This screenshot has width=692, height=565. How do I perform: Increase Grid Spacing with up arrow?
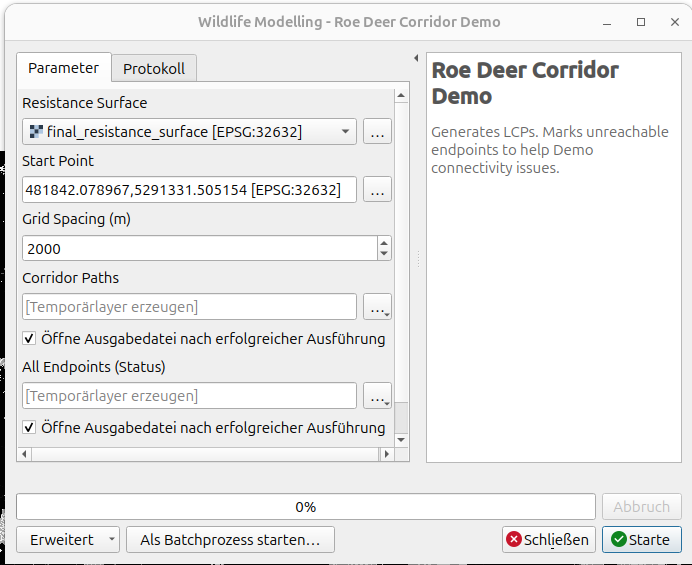384,243
